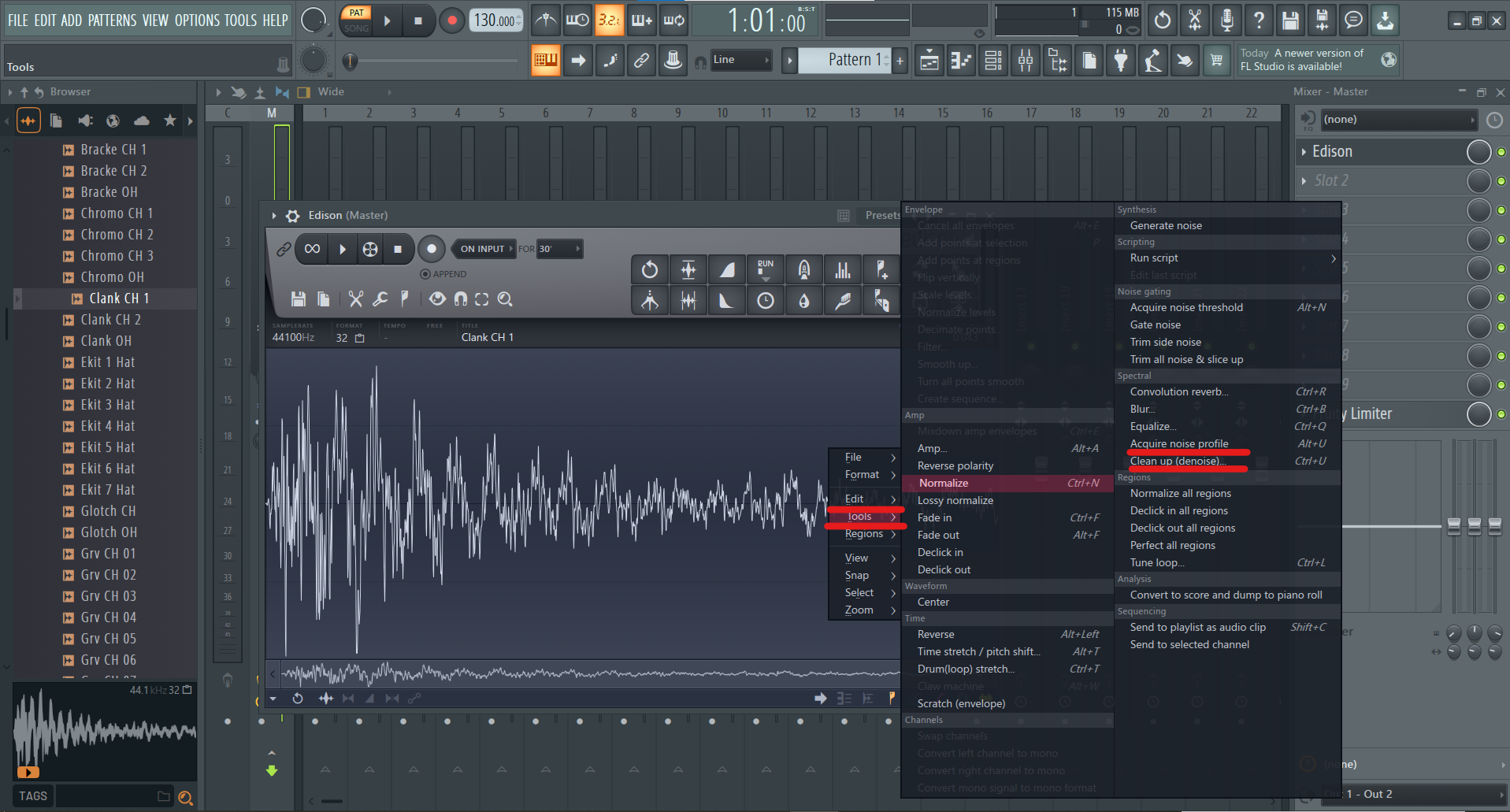Click Edison time stretch clock icon
The height and width of the screenshot is (812, 1510).
(766, 301)
